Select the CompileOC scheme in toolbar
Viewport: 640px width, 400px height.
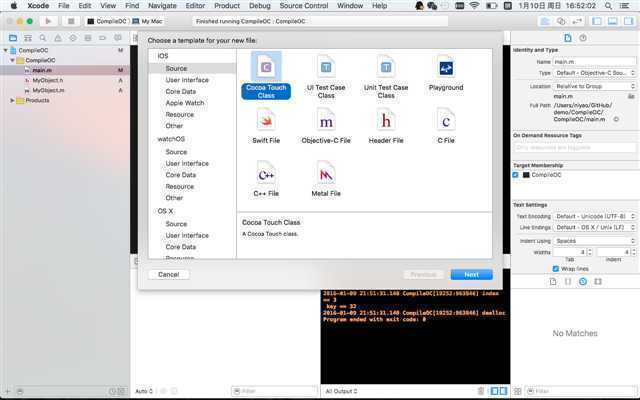(107, 21)
